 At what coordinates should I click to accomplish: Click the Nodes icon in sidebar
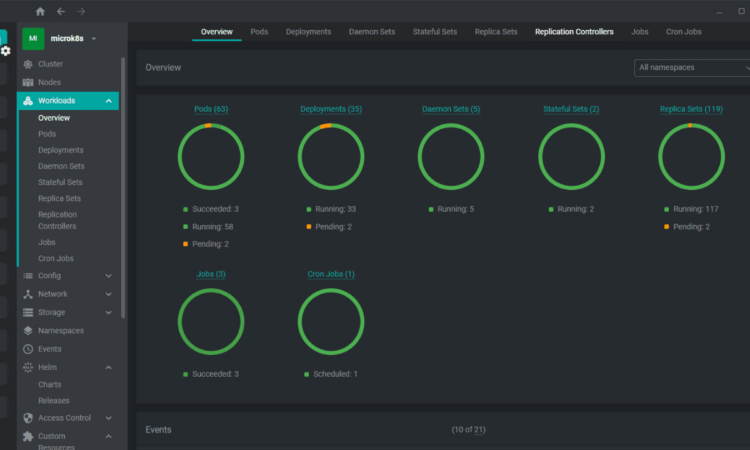28,82
